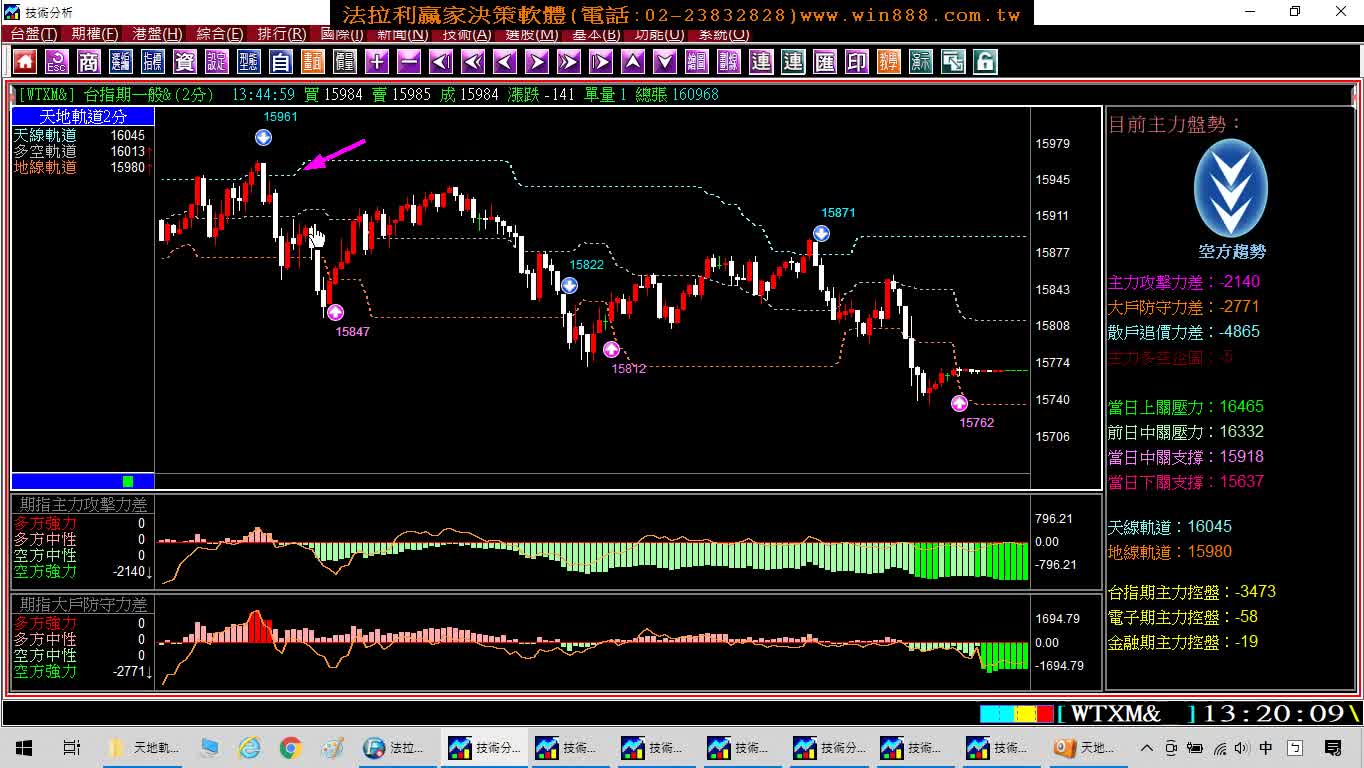Click the 15961 sell signal marker
This screenshot has height=768, width=1364.
pos(263,137)
